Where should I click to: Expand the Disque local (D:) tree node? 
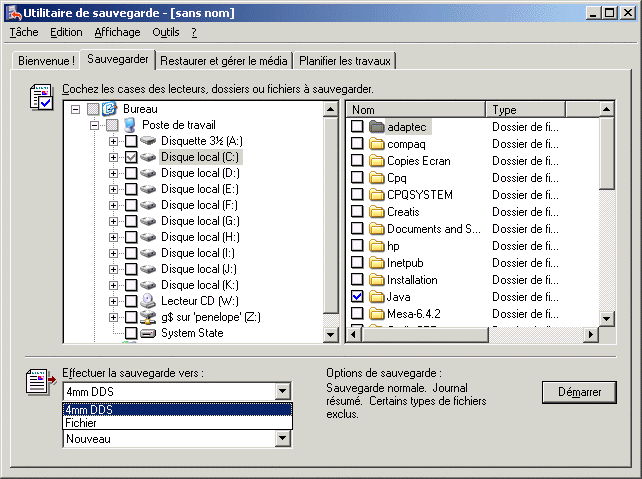click(113, 173)
